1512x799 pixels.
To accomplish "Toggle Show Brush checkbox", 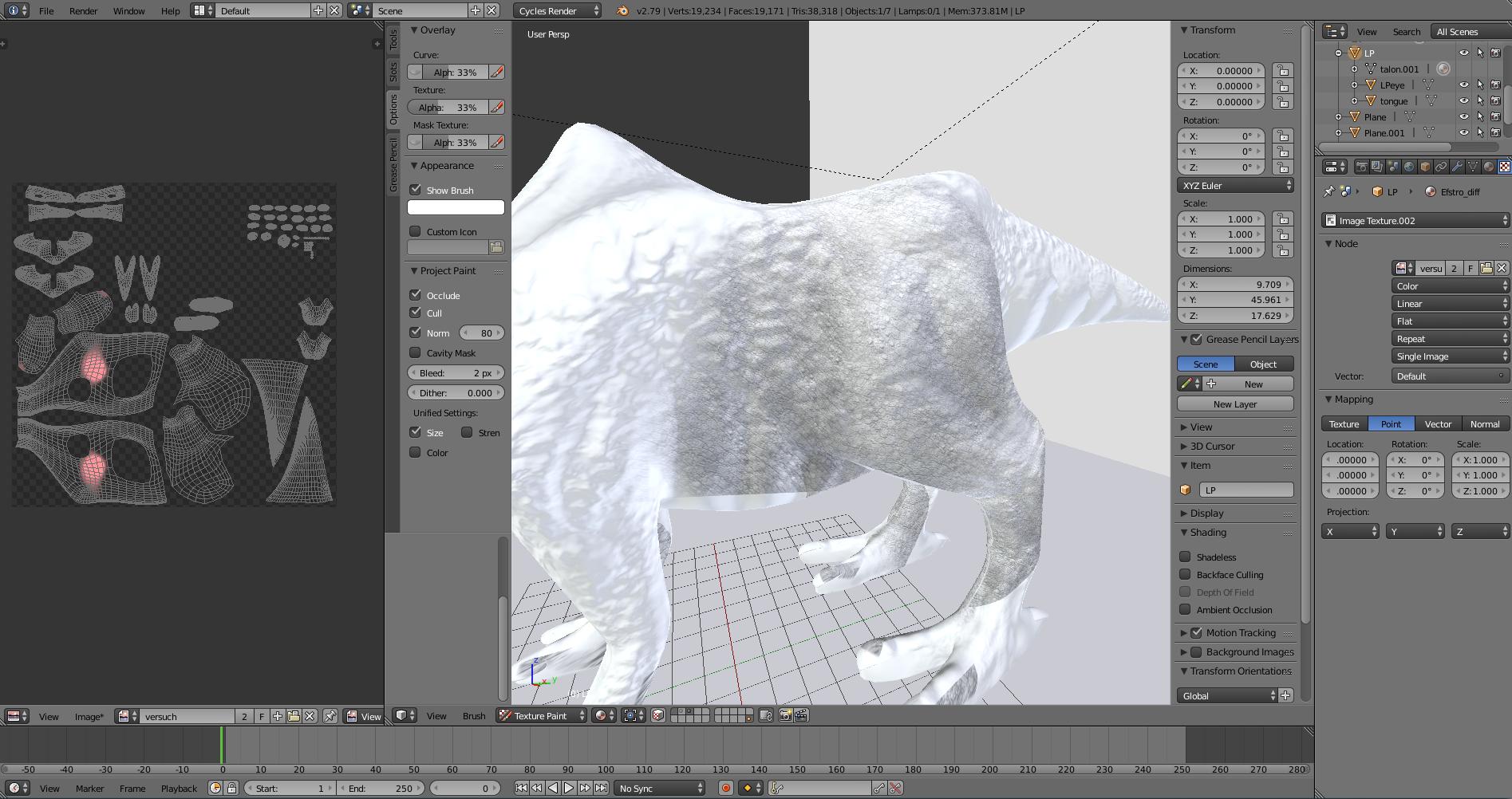I will click(x=415, y=190).
